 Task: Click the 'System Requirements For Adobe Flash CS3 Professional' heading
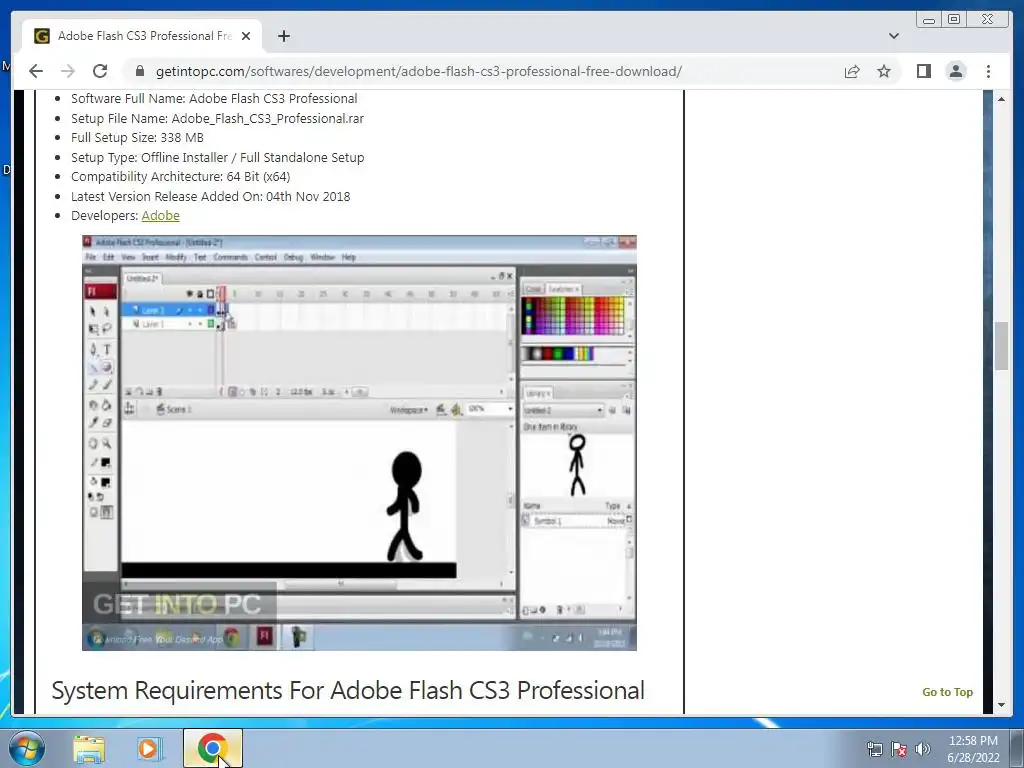coord(348,690)
